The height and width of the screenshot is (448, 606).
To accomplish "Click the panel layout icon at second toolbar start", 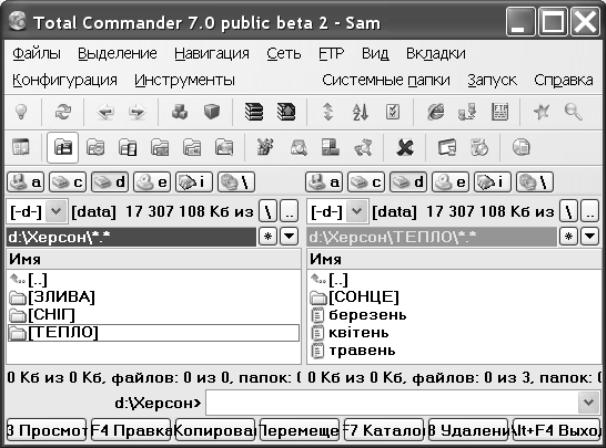I will [20, 148].
